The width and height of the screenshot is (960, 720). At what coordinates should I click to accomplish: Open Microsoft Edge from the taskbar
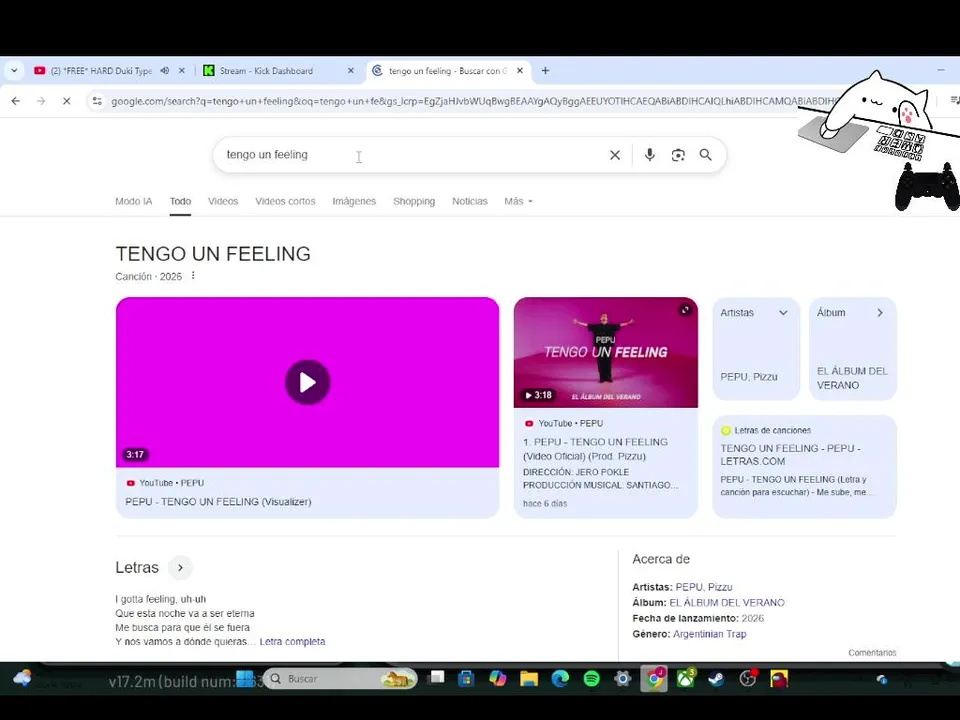(560, 679)
